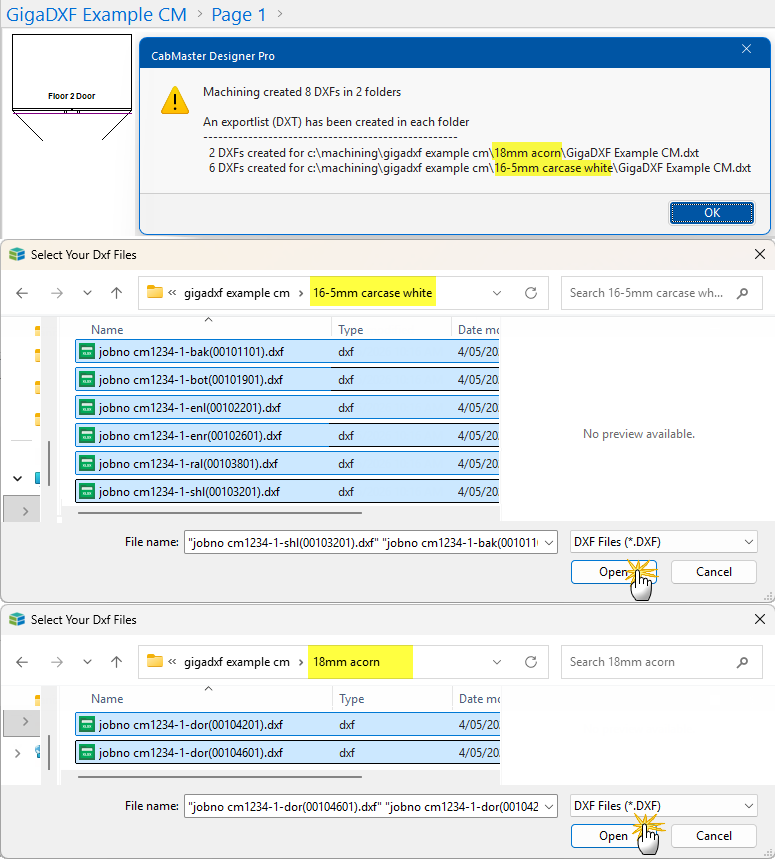Select jobno cm1234-1-enl(00102201).dxf
The image size is (775, 859).
286,407
